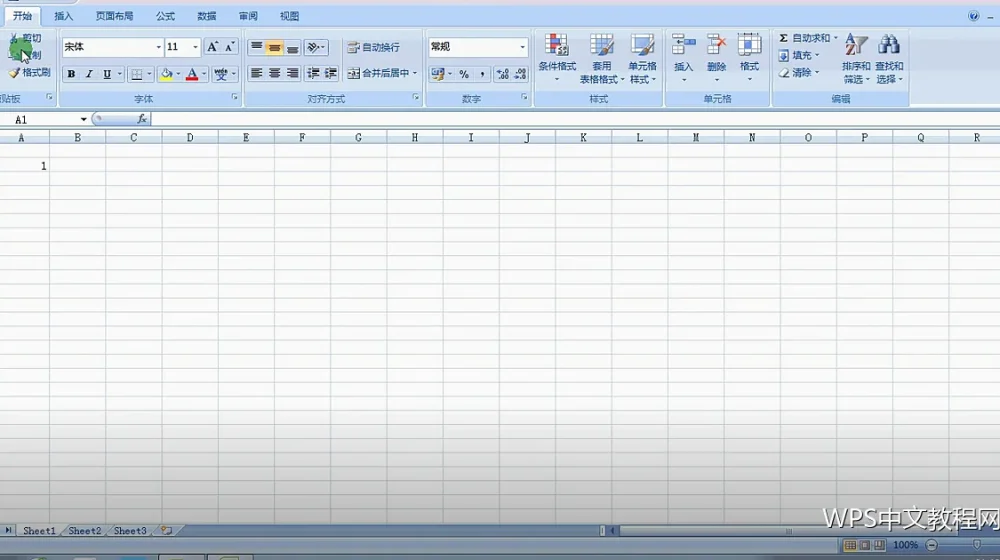
Task: Switch to page layout view icon
Action: click(x=865, y=545)
